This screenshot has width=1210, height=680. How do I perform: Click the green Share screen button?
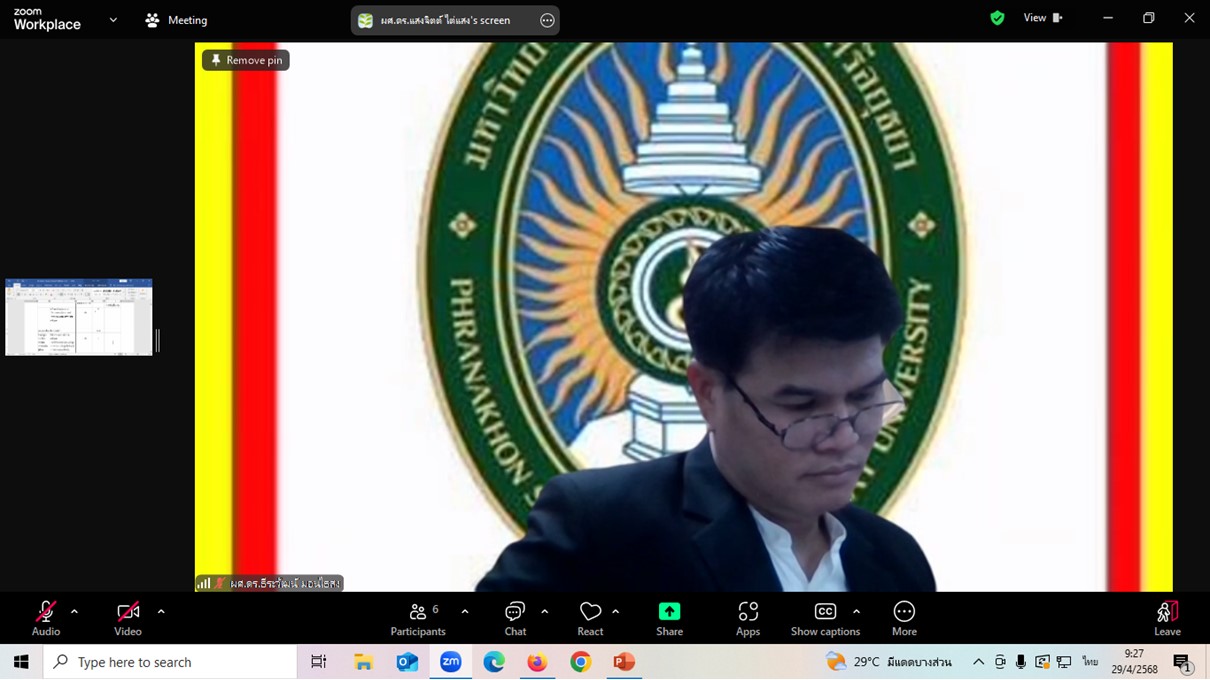point(669,619)
